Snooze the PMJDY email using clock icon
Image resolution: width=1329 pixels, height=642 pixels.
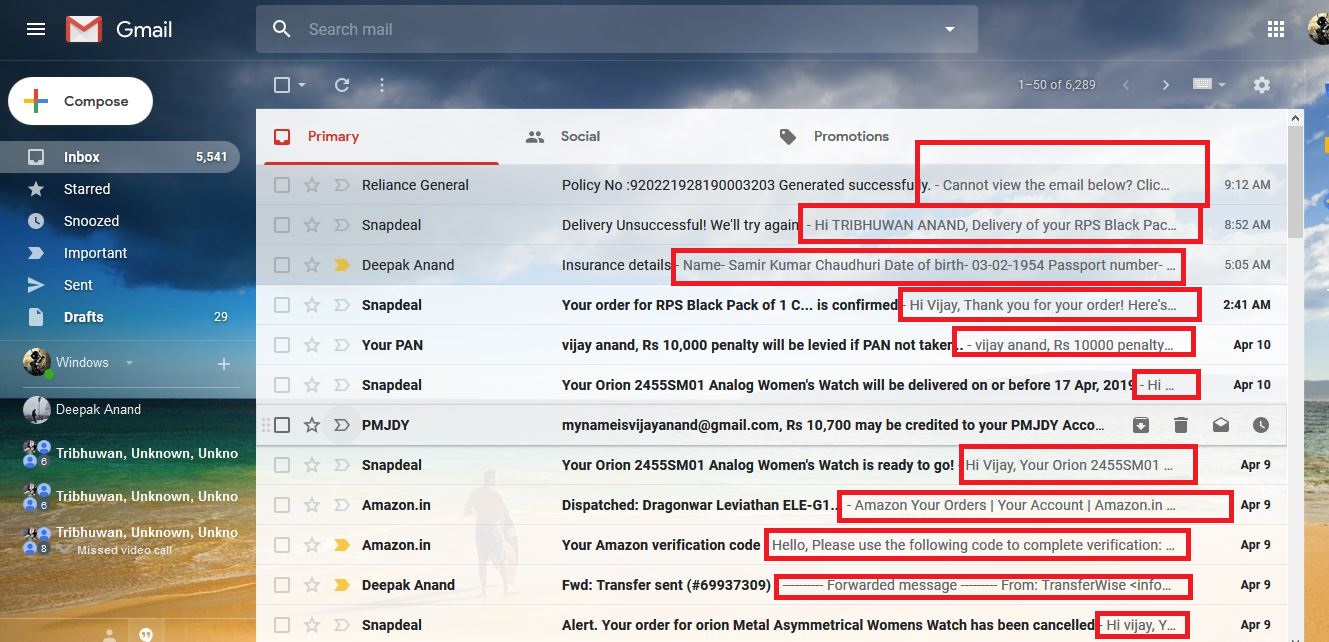[1259, 424]
